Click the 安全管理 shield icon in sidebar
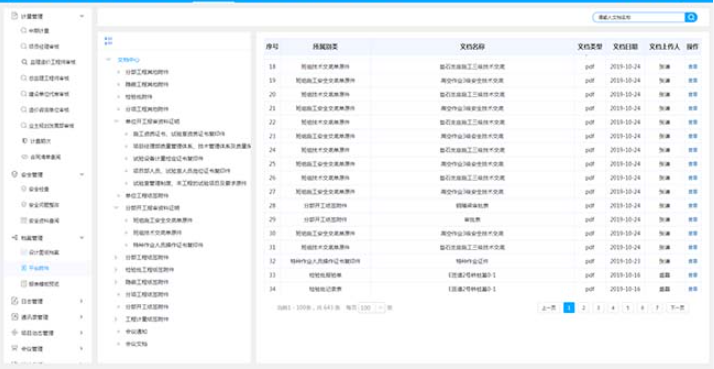Viewport: 714px width, 369px height. tap(14, 174)
